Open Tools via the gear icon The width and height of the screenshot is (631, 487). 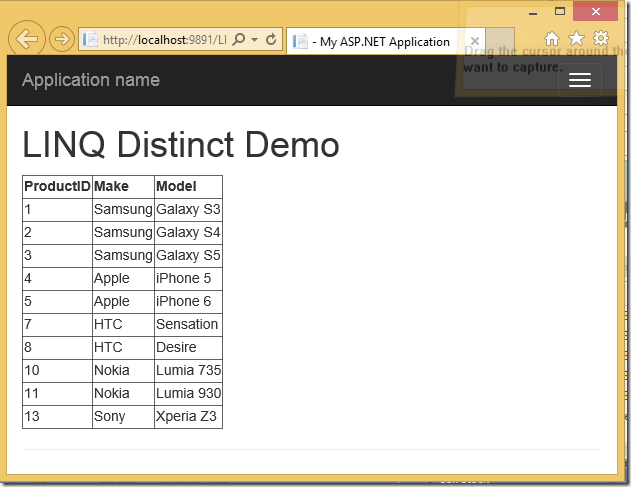click(x=601, y=38)
